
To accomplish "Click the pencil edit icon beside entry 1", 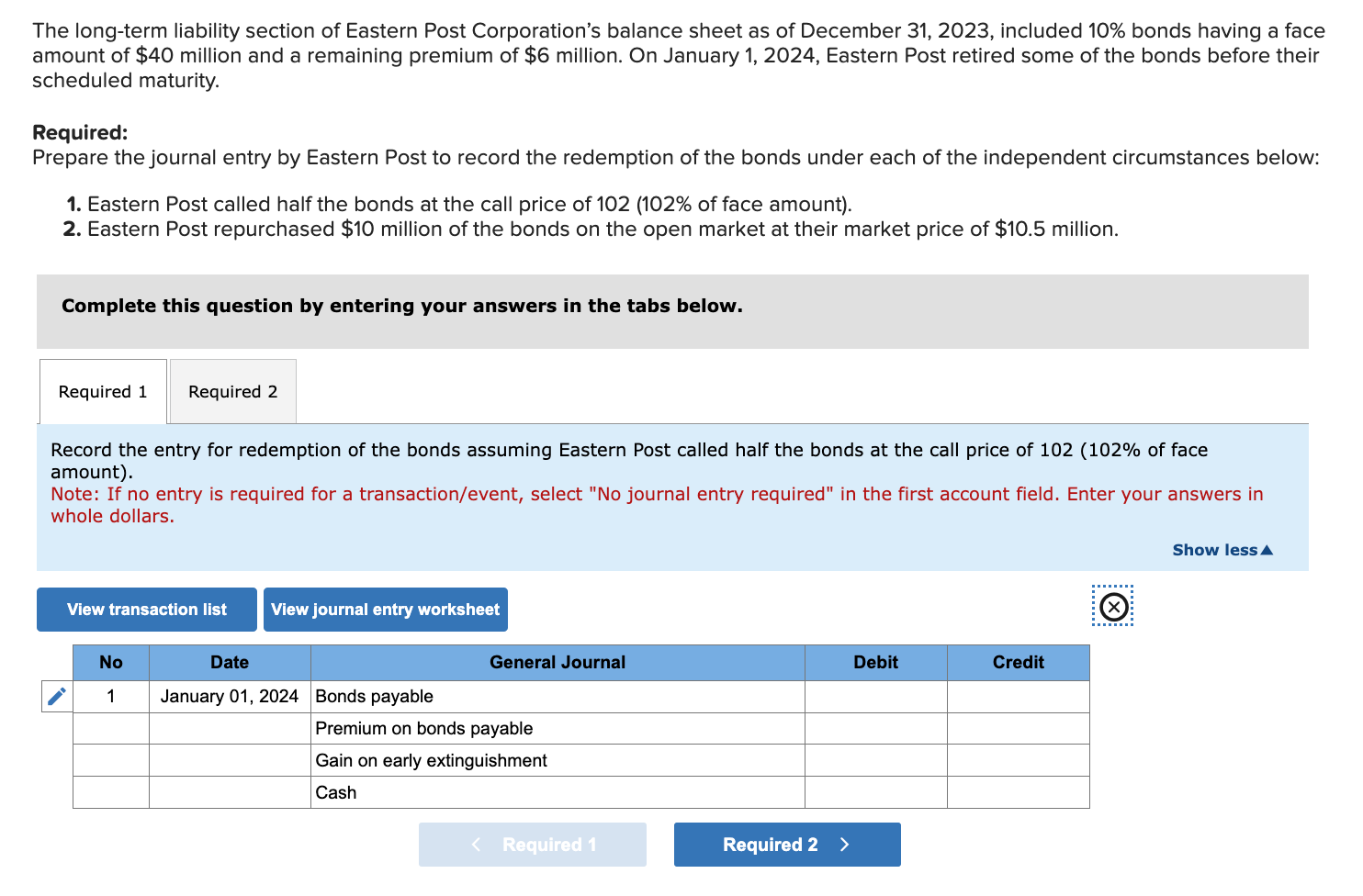I will point(55,696).
